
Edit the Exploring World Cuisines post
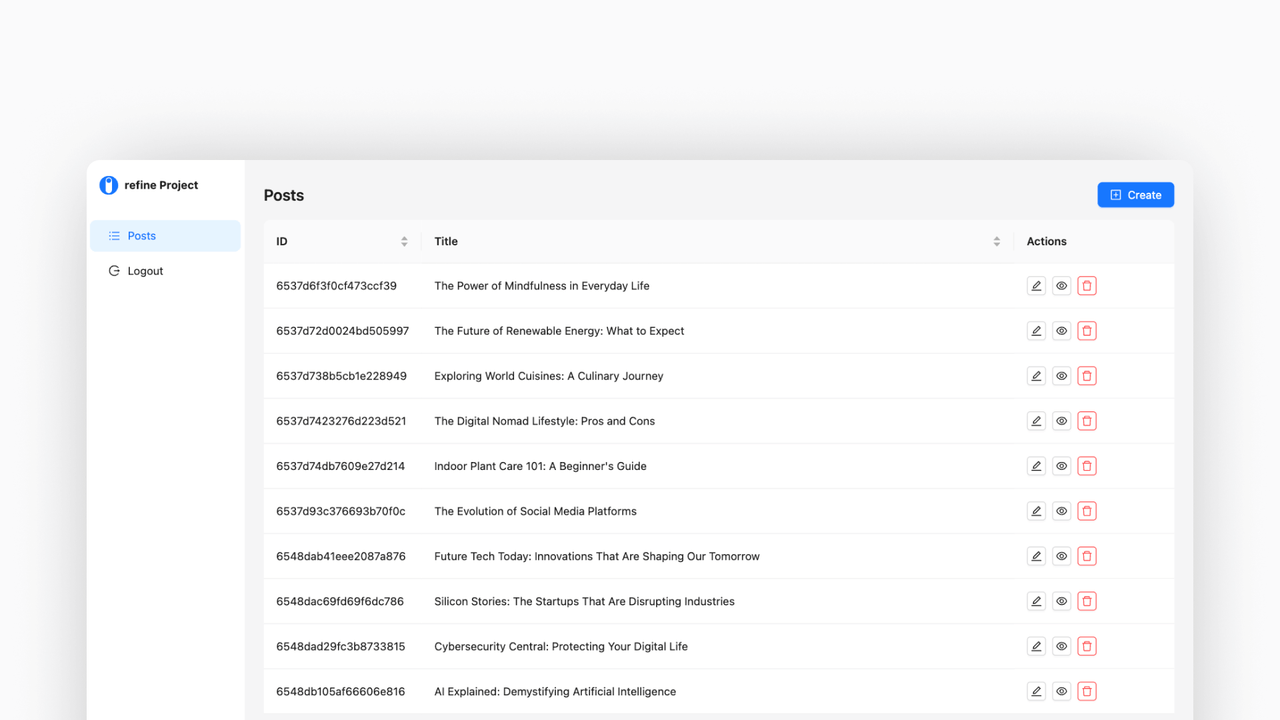1036,376
